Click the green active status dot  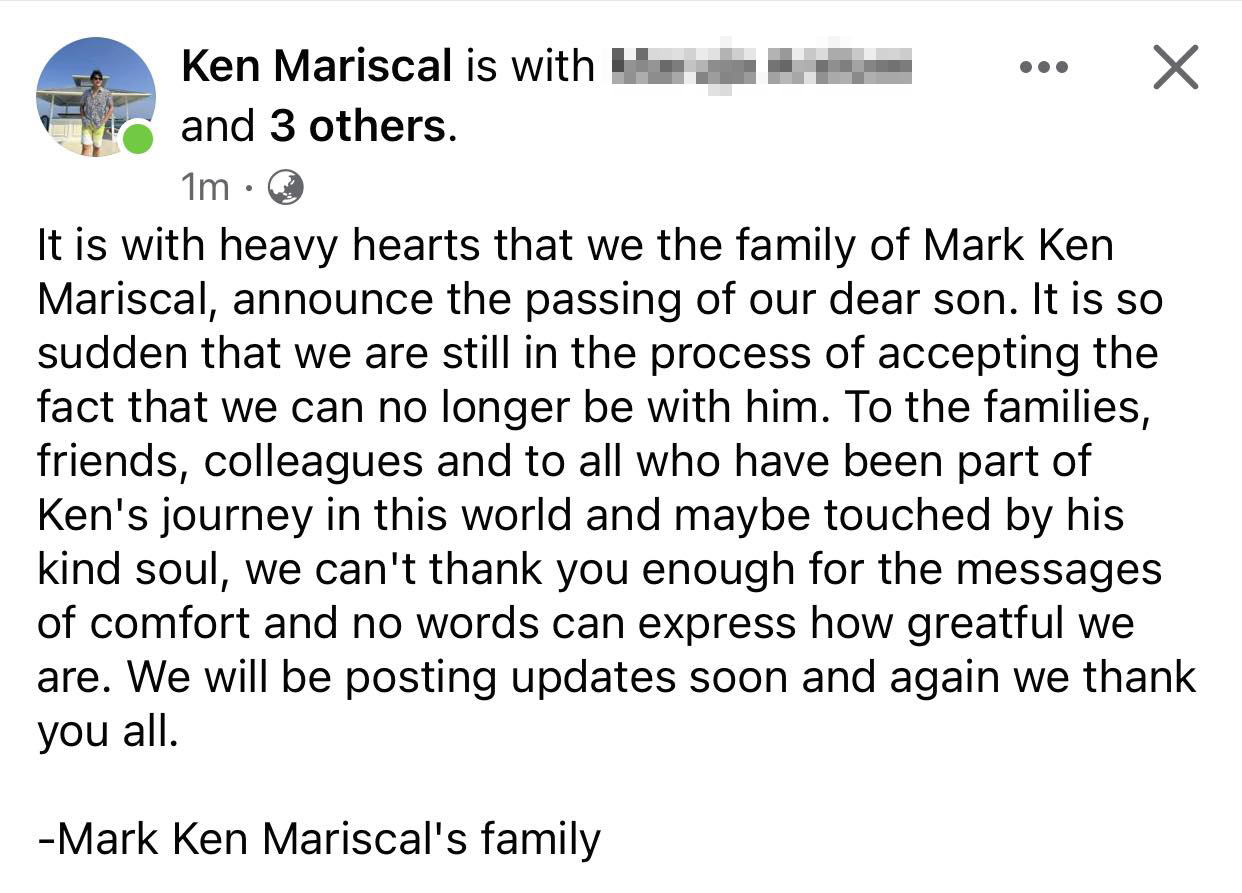pyautogui.click(x=137, y=138)
